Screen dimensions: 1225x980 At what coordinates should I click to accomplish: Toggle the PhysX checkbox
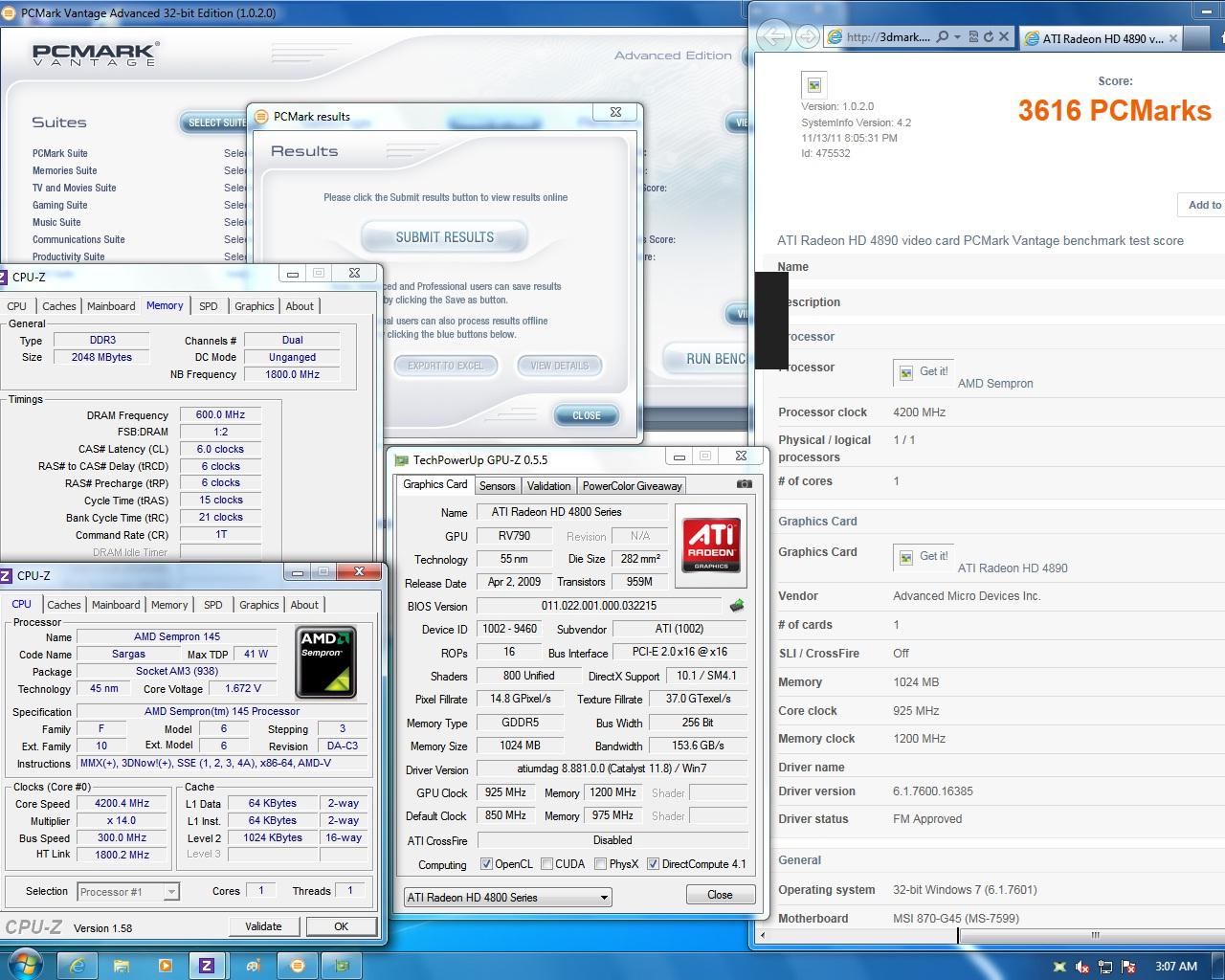pyautogui.click(x=600, y=864)
